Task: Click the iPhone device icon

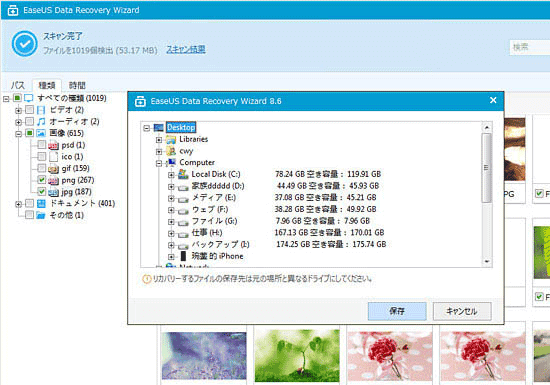Action: pos(183,256)
